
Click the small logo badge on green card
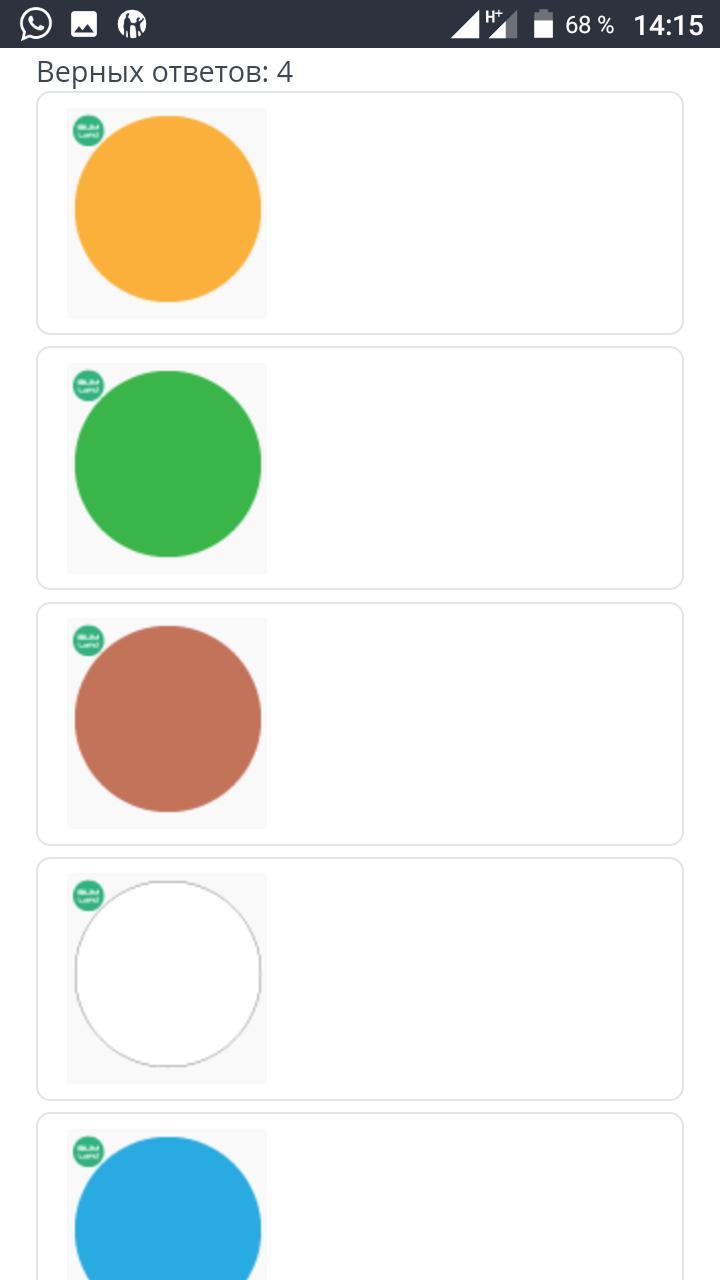point(88,386)
